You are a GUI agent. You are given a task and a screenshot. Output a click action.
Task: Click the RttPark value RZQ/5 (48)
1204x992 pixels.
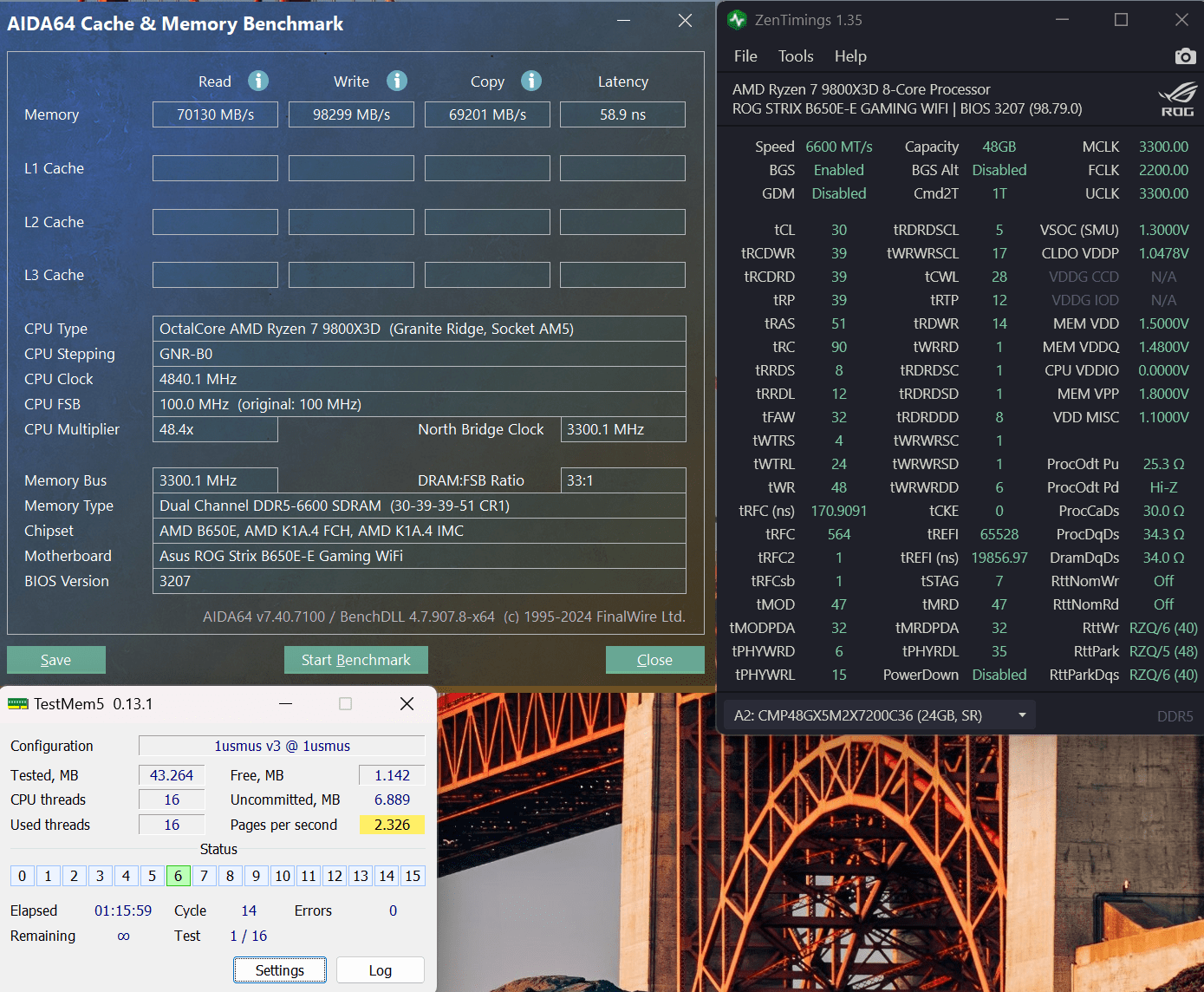coord(1163,651)
